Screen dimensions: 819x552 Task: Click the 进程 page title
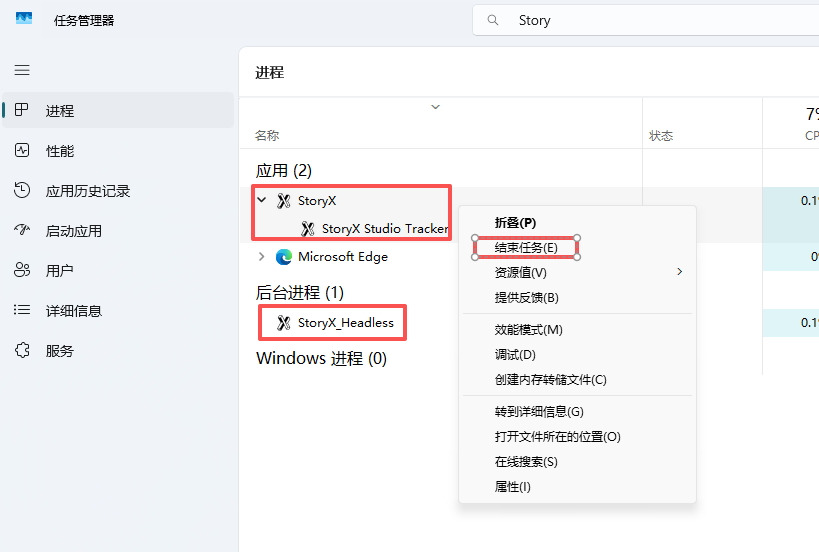tap(270, 72)
